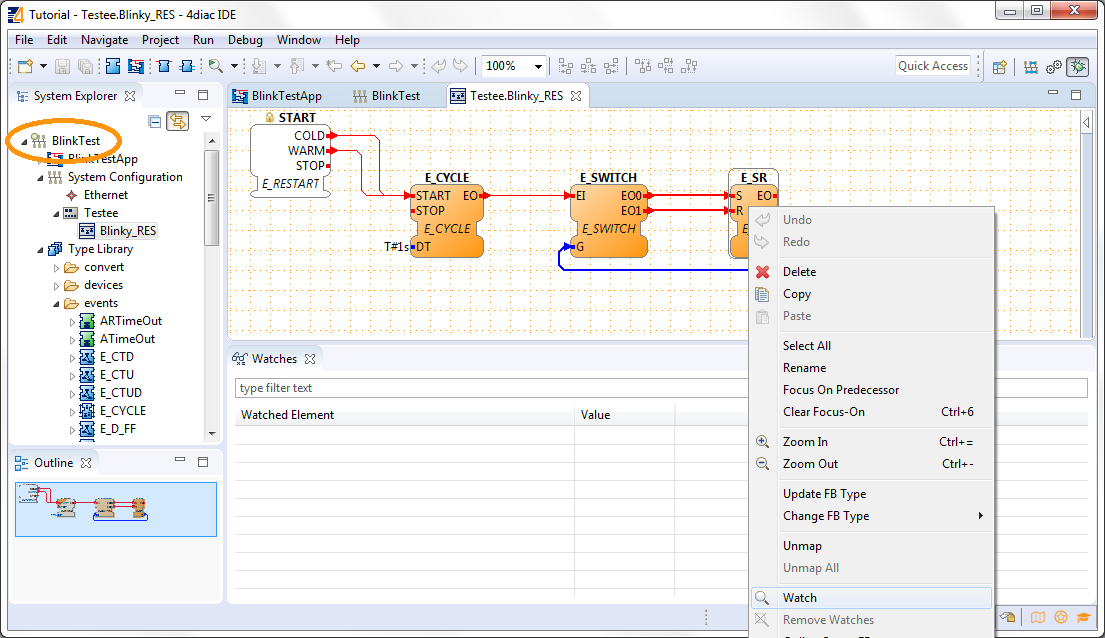Open the System Explorer view menu triangle
This screenshot has width=1105, height=638.
click(x=205, y=119)
